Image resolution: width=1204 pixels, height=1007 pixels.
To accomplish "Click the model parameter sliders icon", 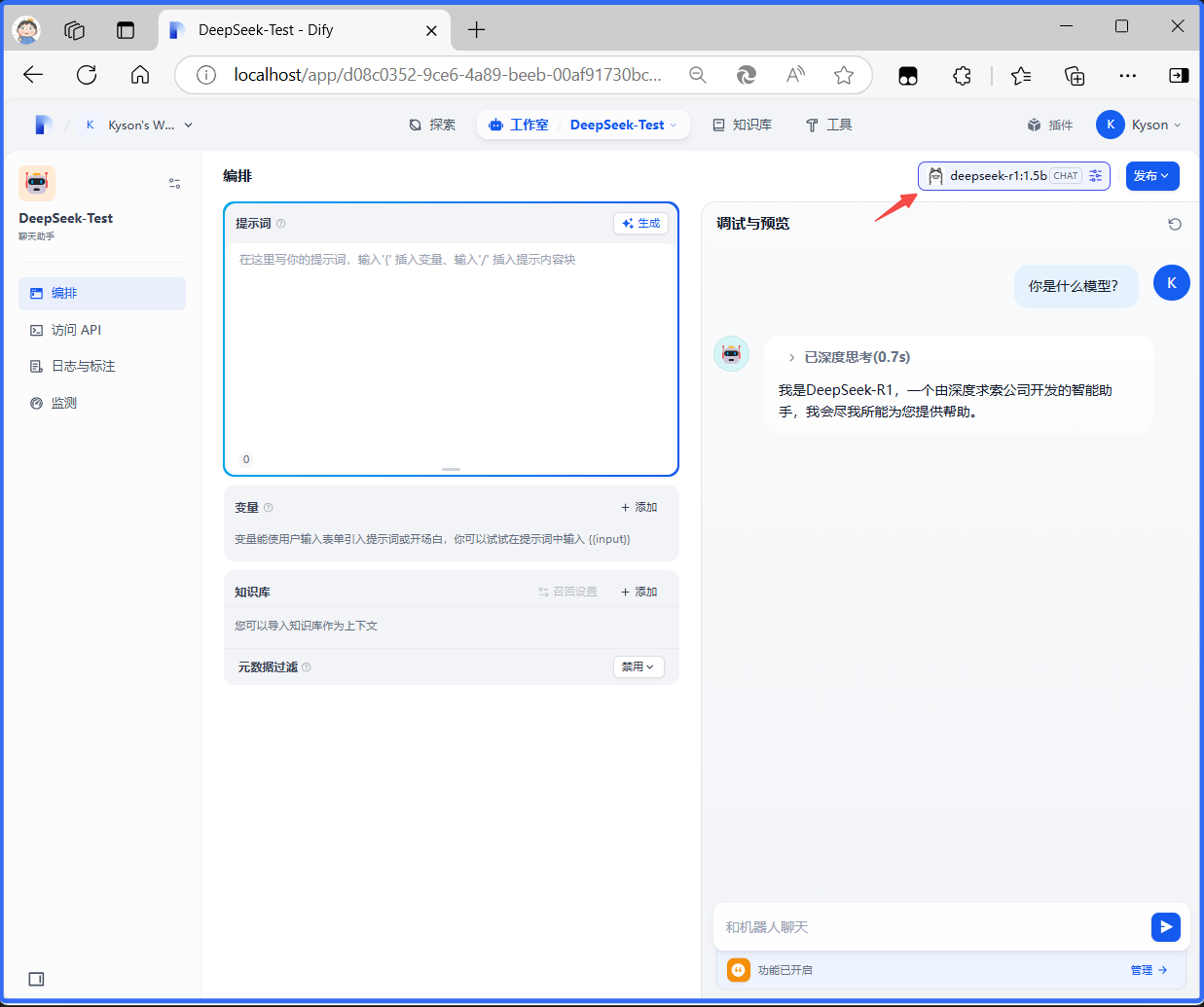I will 1096,176.
